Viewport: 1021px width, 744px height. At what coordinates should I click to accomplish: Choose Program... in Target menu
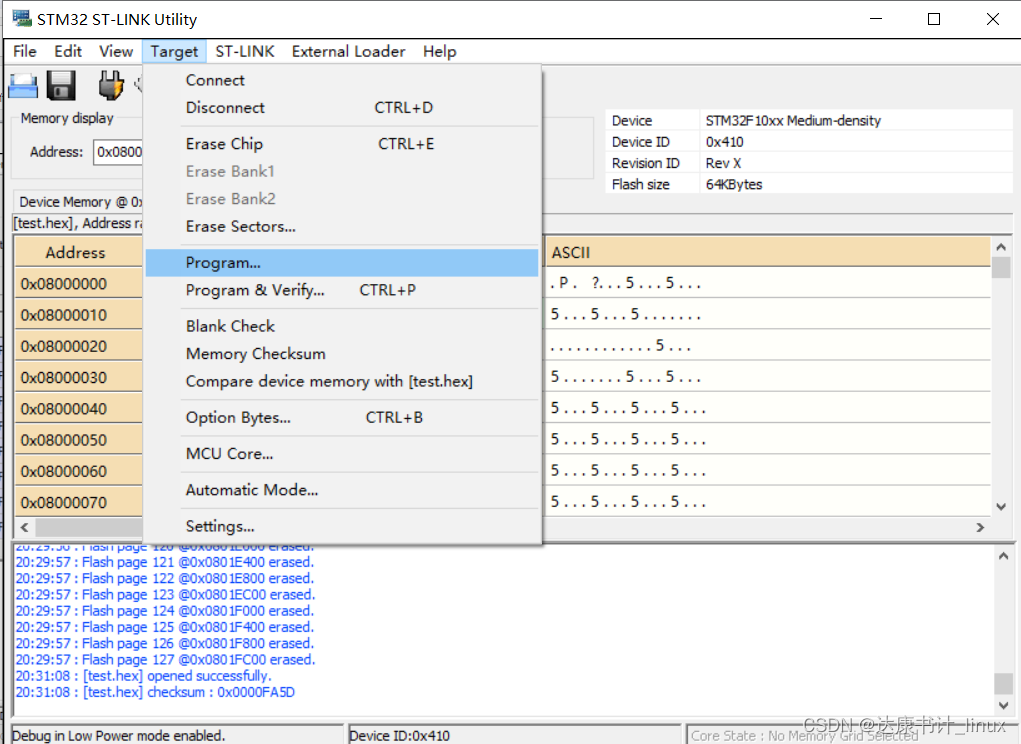343,263
